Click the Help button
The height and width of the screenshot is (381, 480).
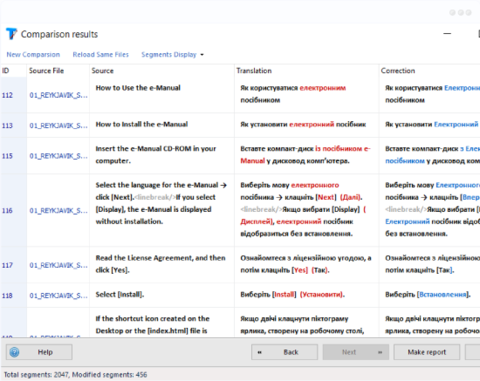point(39,352)
